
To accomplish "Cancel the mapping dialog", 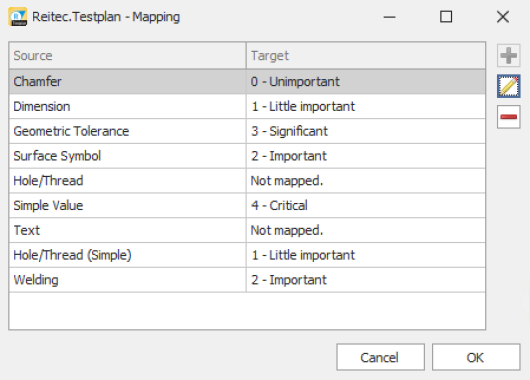I will click(x=380, y=357).
